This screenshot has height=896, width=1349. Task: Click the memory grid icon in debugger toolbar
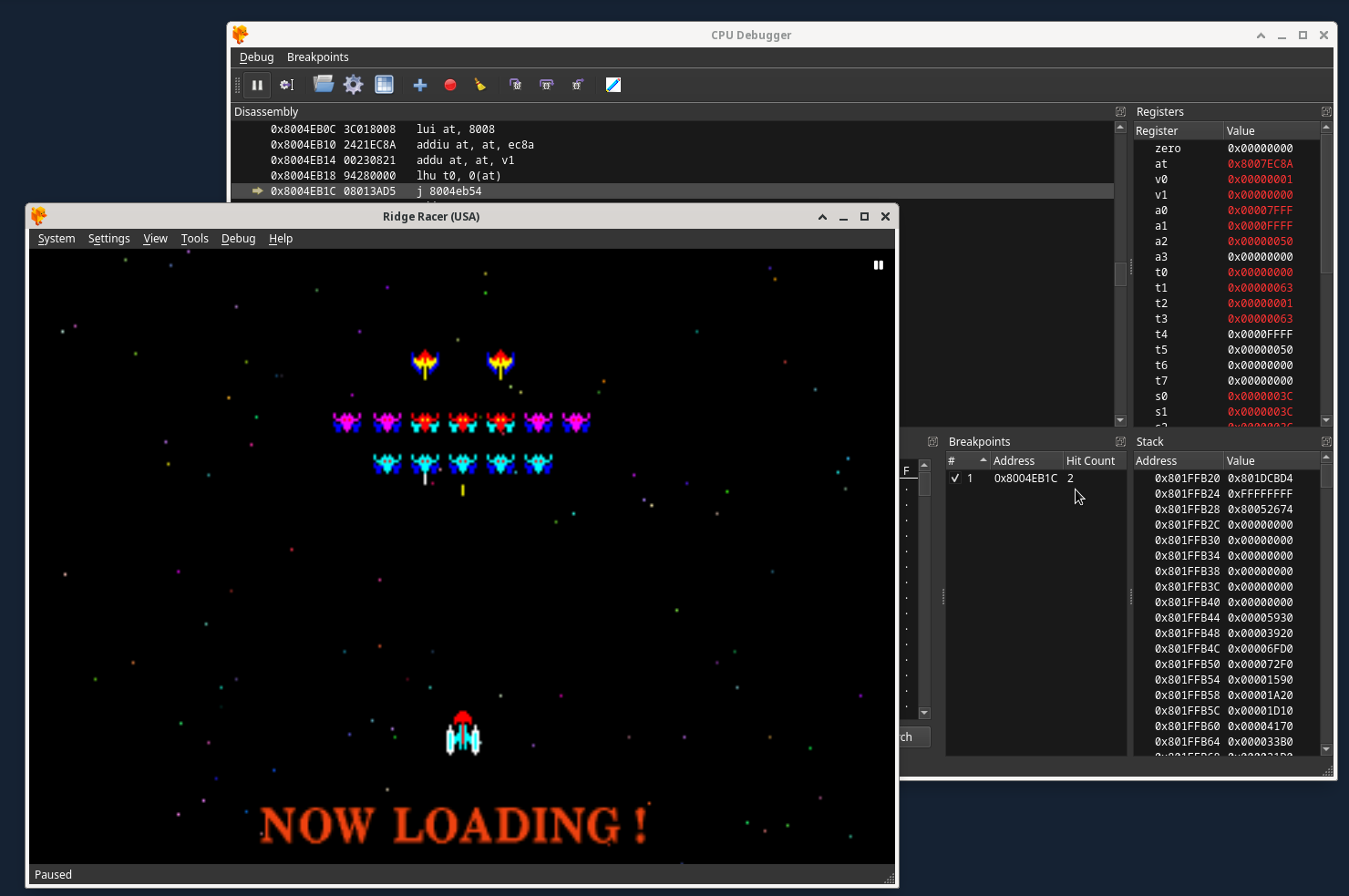[x=385, y=85]
